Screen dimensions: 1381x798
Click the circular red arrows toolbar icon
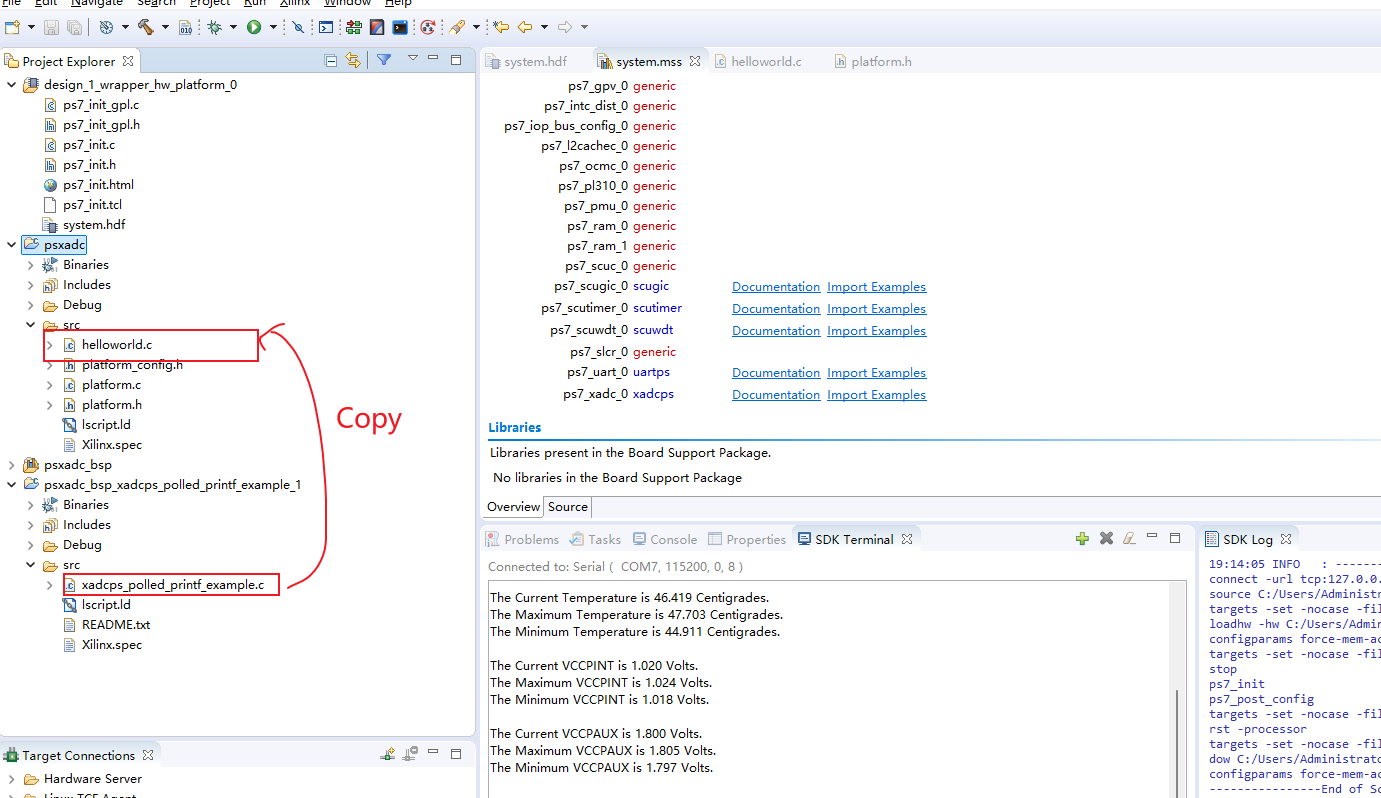[428, 27]
